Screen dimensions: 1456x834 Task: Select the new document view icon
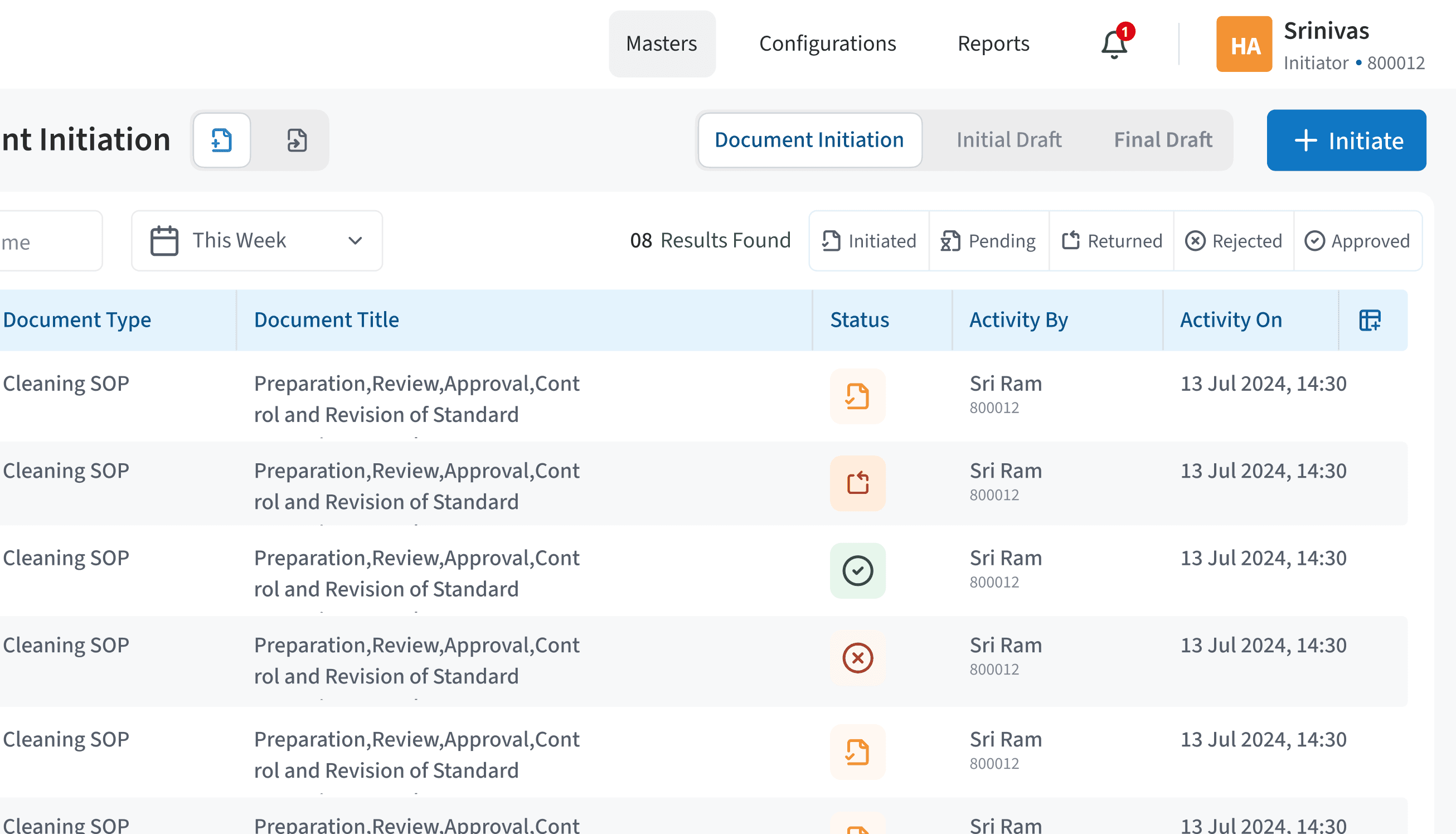pyautogui.click(x=222, y=140)
